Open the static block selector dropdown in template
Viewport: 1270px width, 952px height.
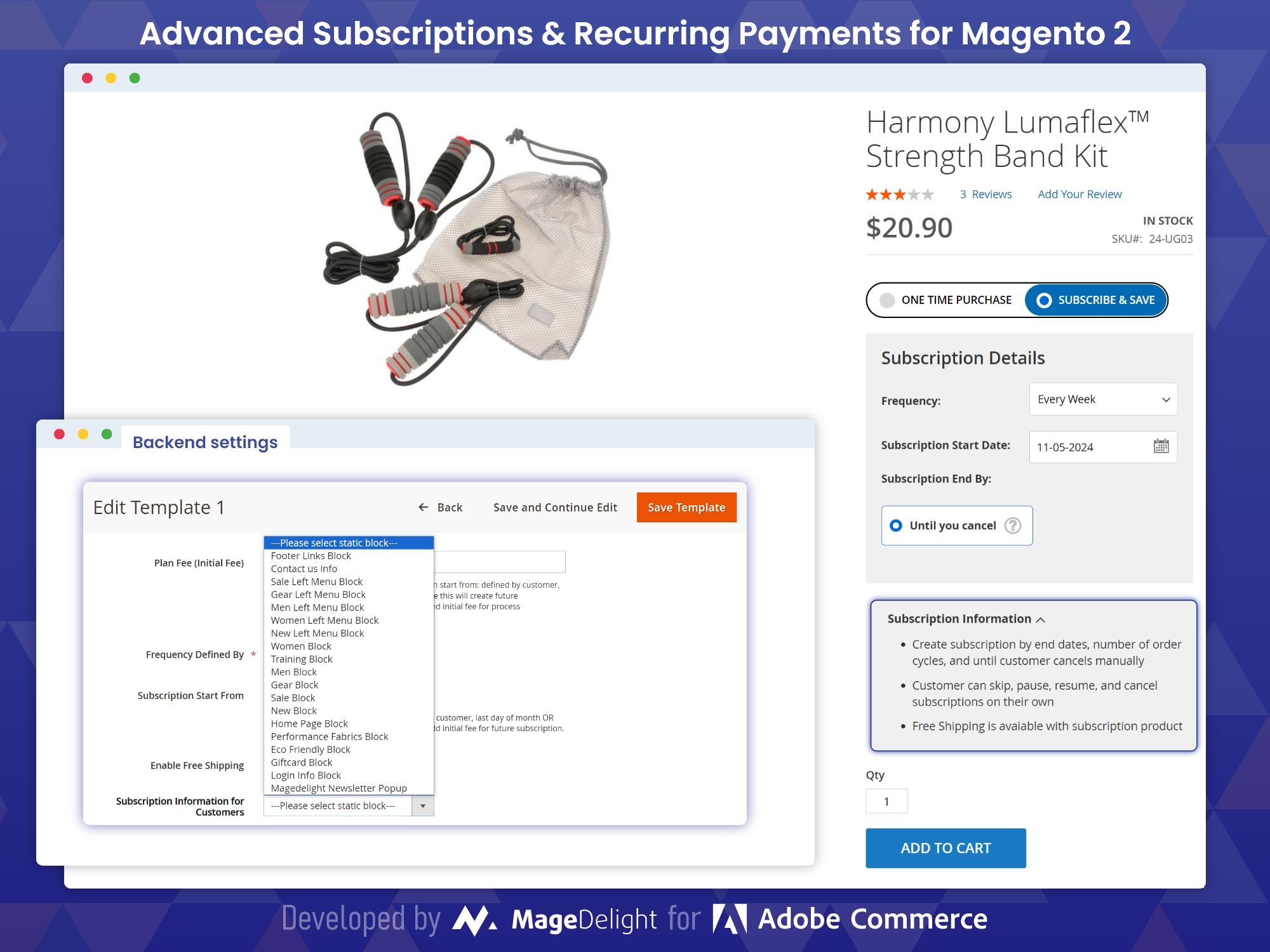(349, 806)
